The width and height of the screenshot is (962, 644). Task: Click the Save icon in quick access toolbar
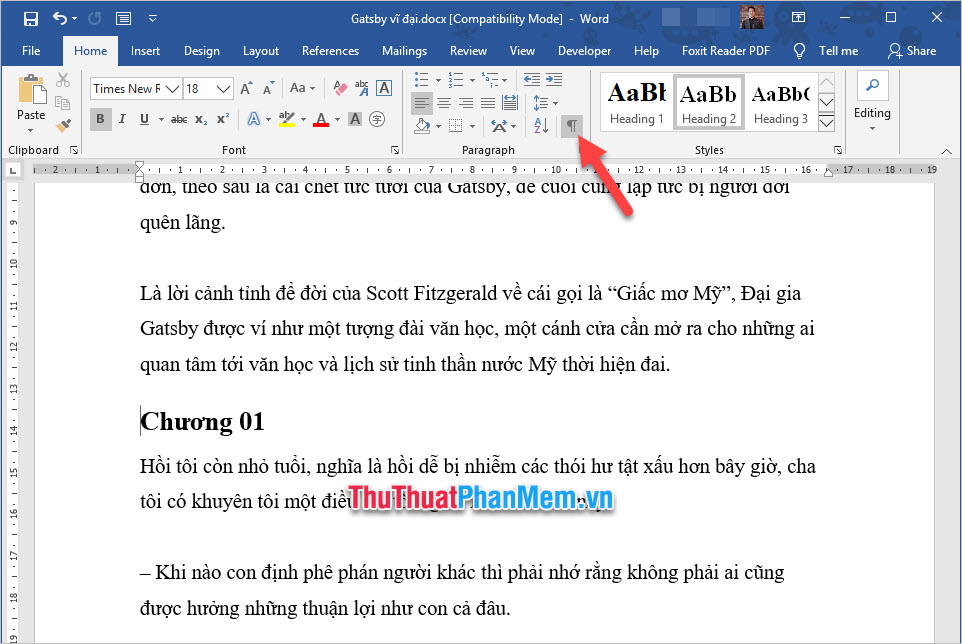tap(30, 18)
